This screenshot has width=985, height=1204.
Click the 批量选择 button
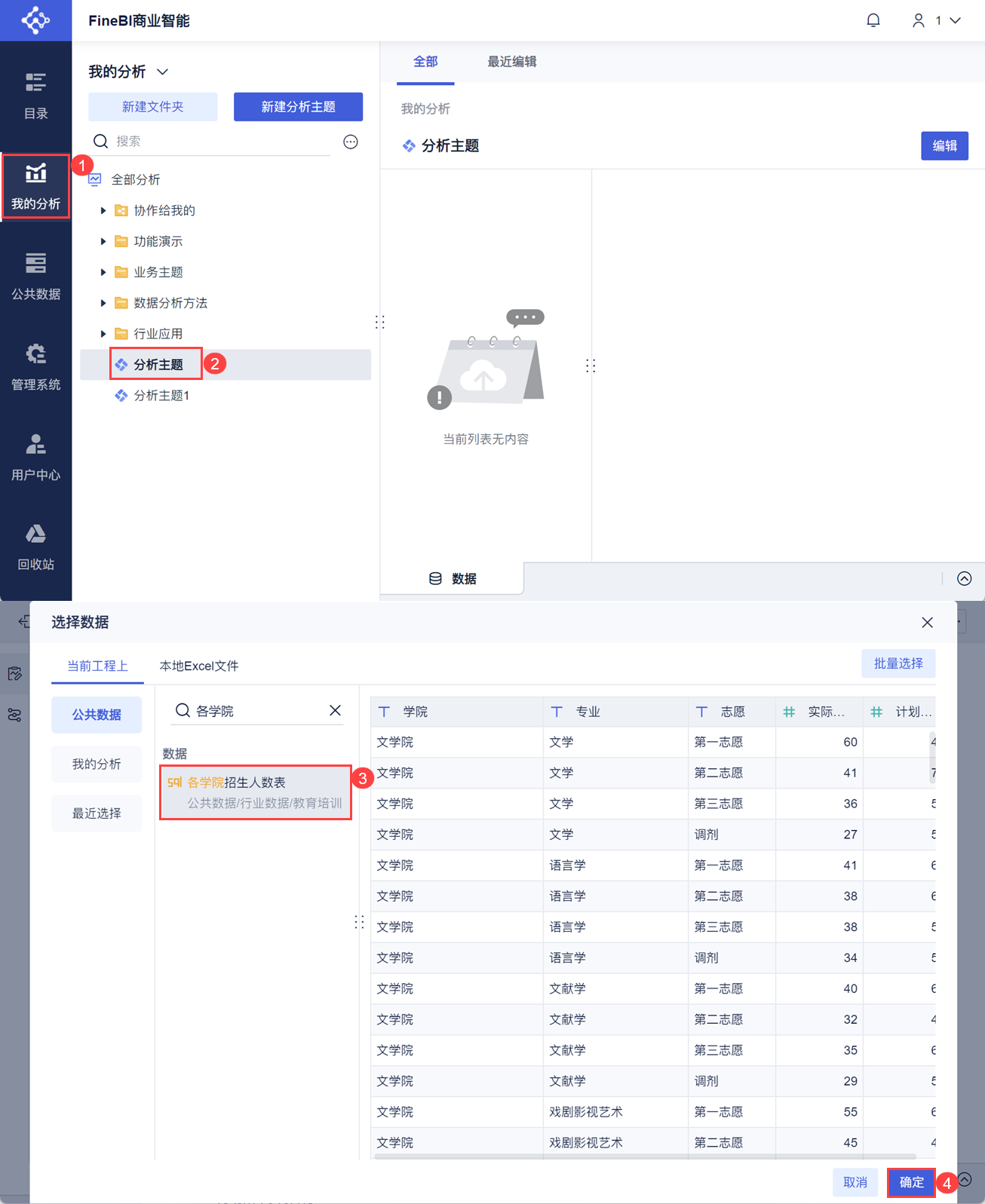click(x=898, y=663)
